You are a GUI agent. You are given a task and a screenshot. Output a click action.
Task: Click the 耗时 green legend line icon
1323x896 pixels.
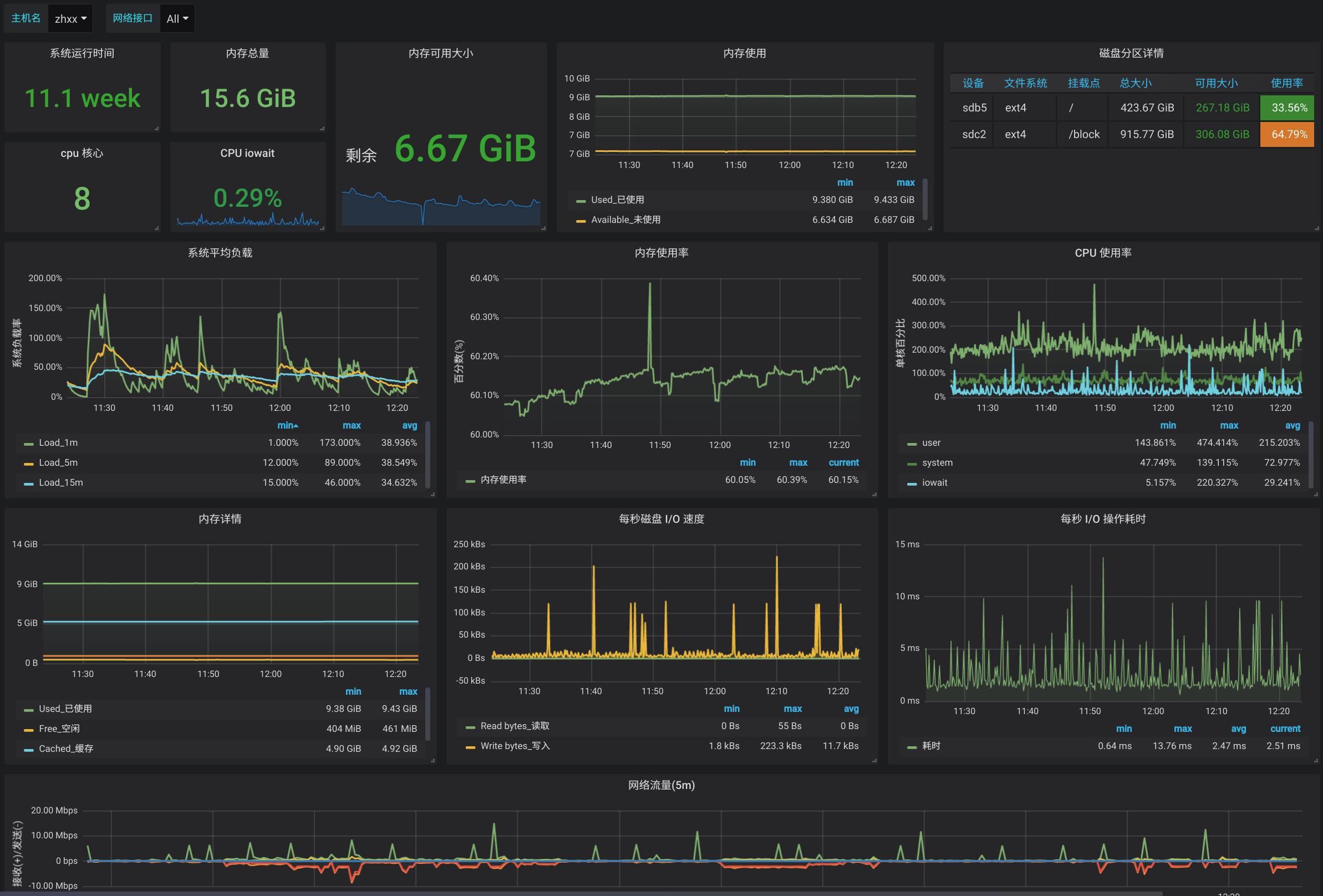(x=912, y=747)
